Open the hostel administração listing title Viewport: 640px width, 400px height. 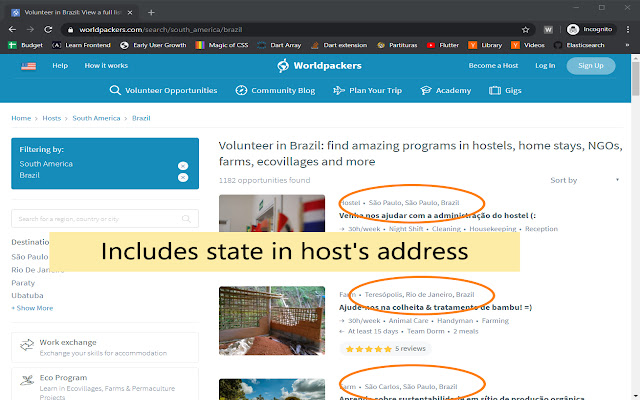(x=437, y=215)
